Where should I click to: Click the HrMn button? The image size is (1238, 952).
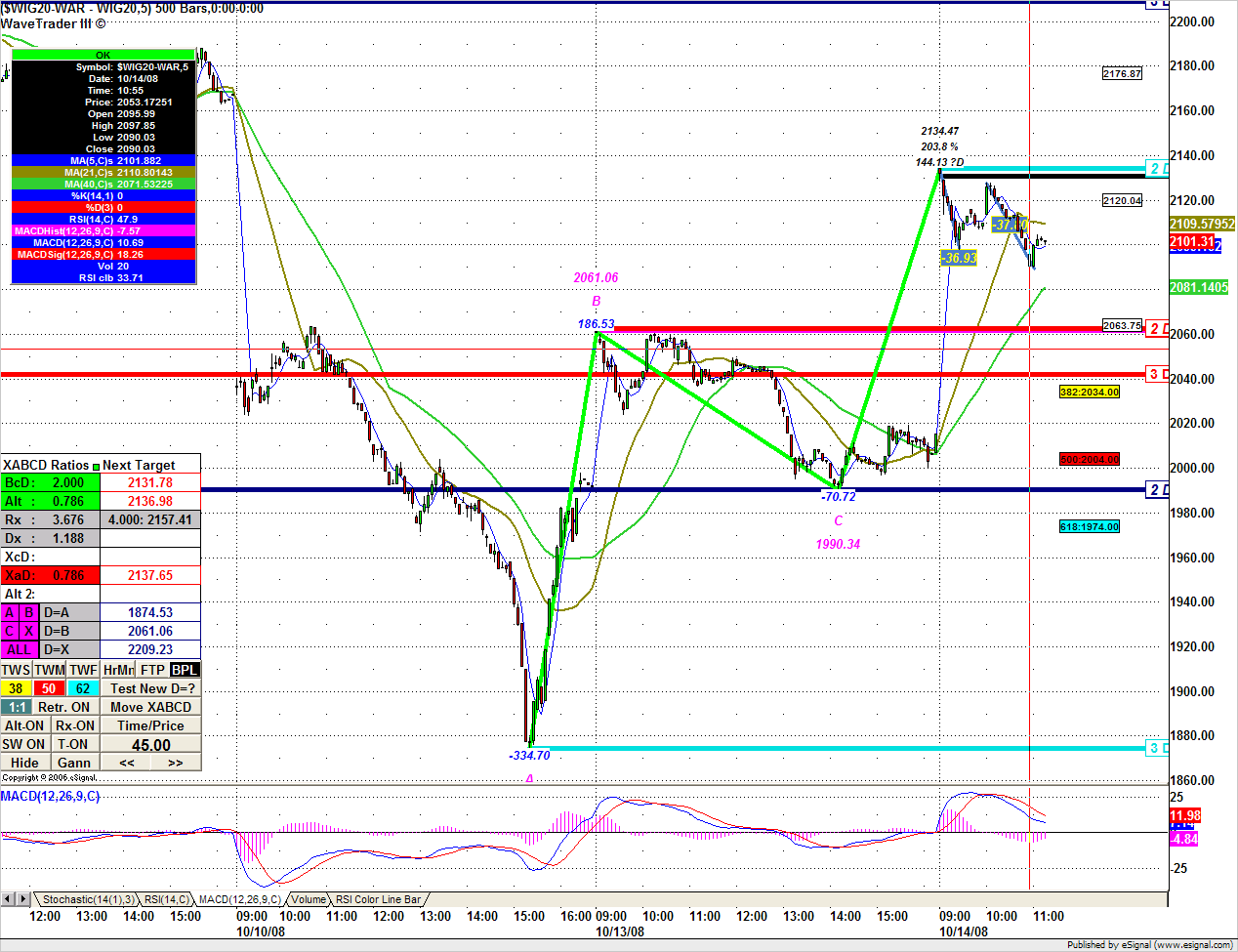point(118,670)
